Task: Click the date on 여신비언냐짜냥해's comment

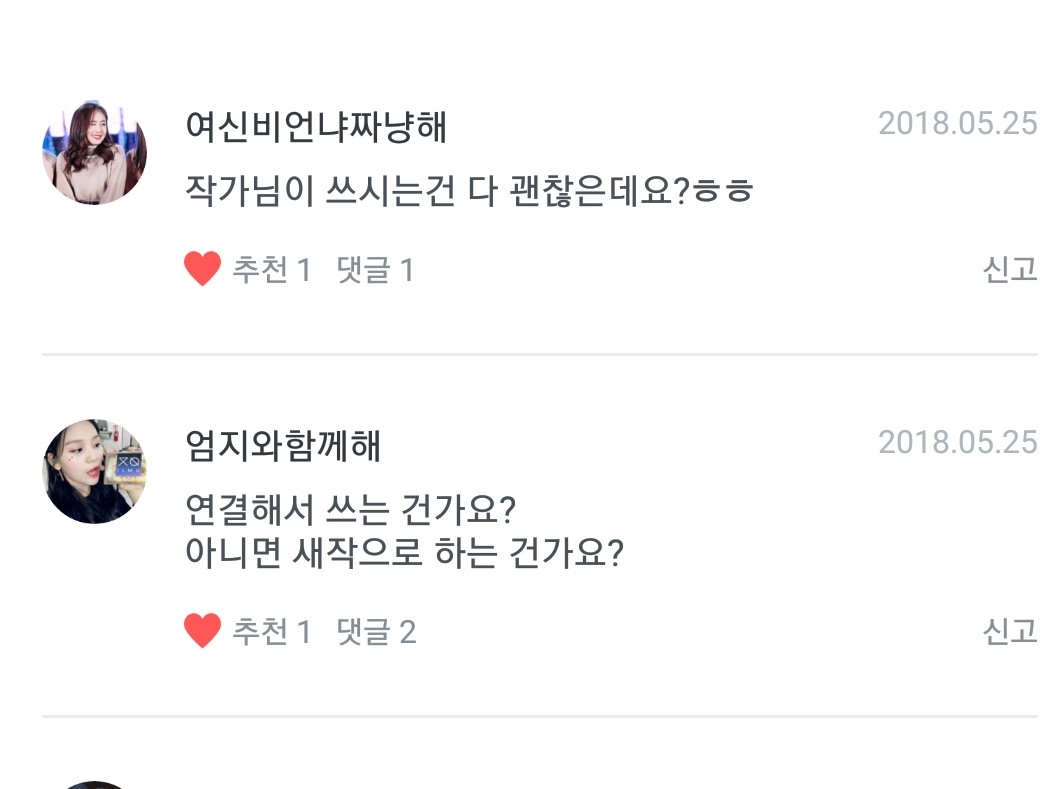Action: click(957, 124)
